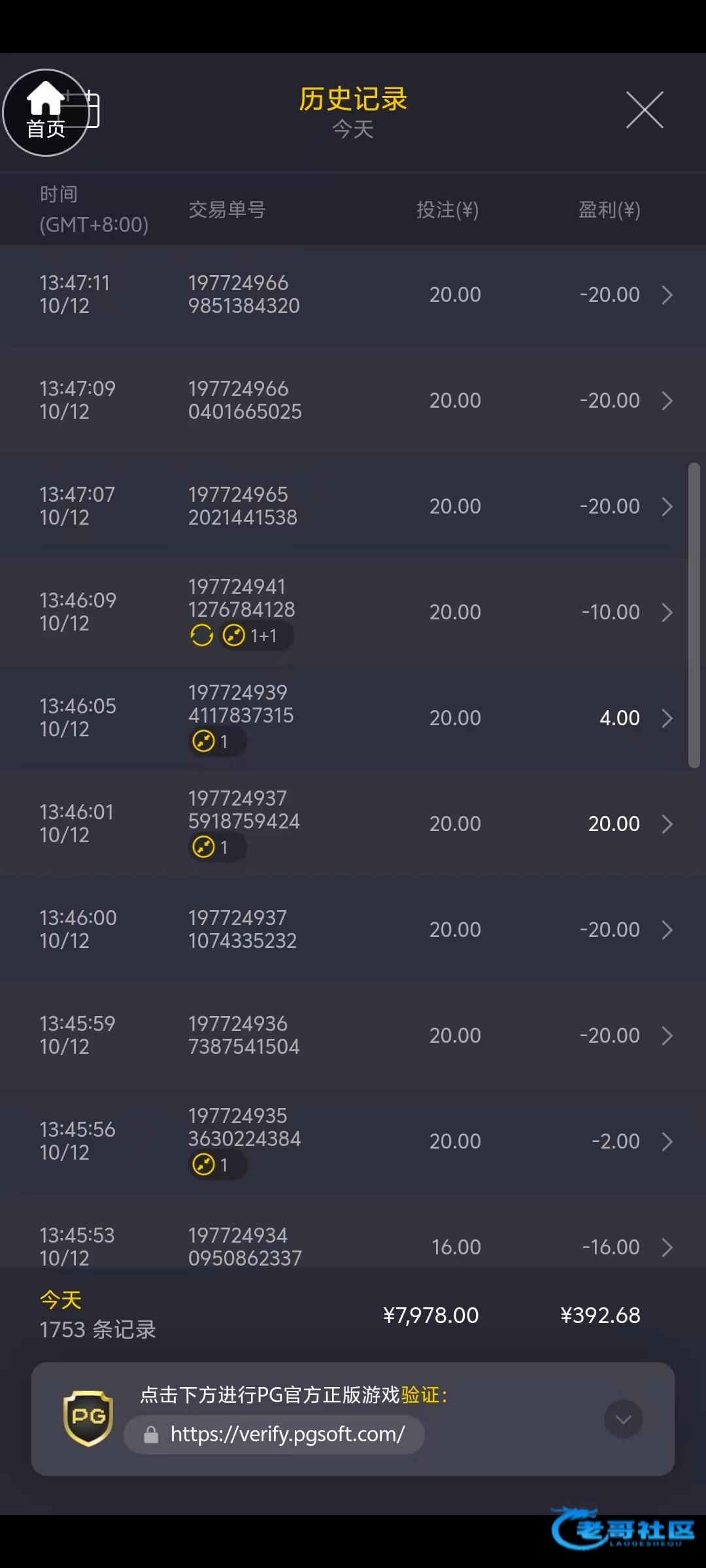Close the 历史记录 history panel
706x1568 pixels.
(x=645, y=110)
